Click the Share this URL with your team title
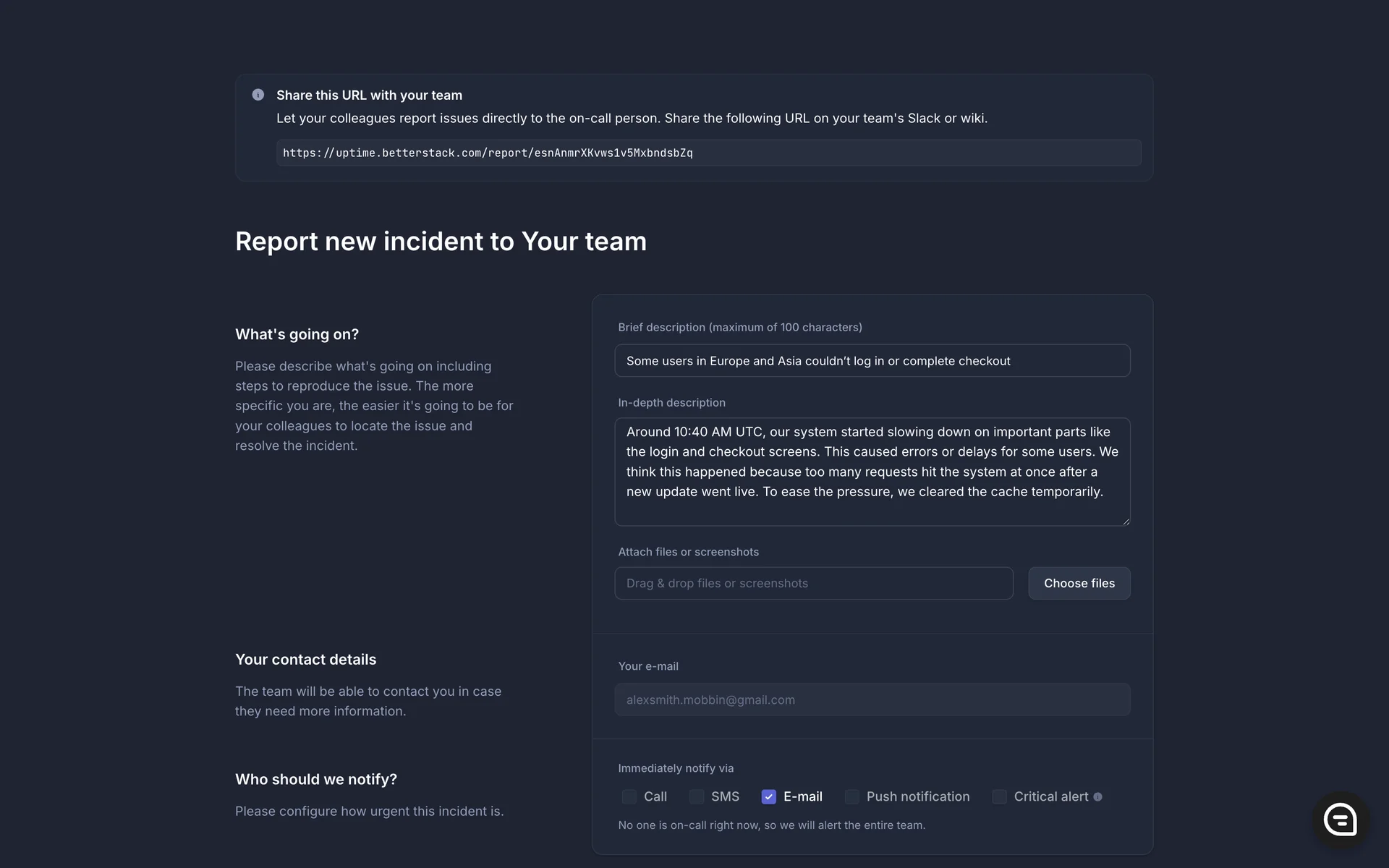Screen dimensions: 1389x868 (369, 95)
